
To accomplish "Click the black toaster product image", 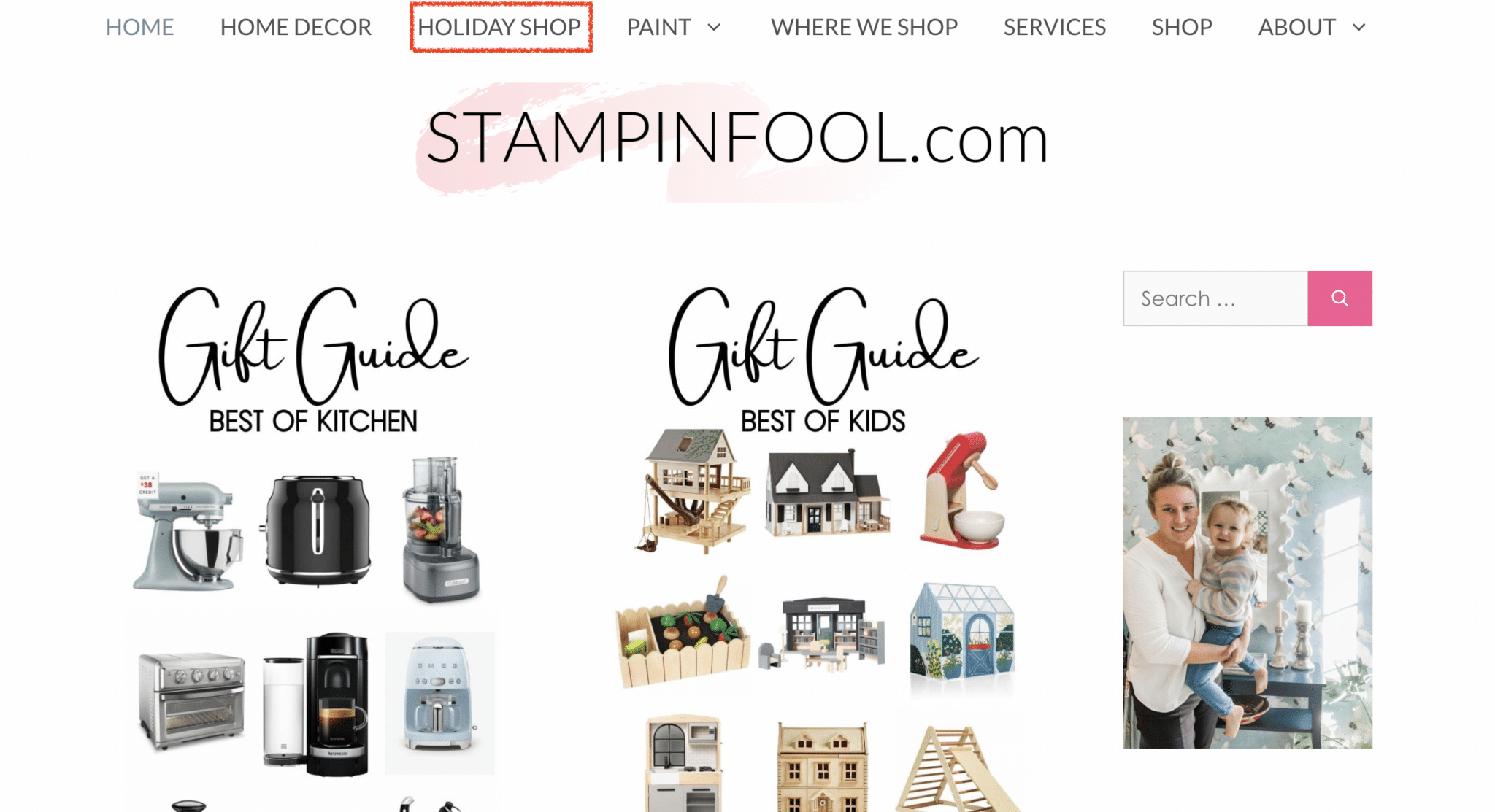I will 317,530.
